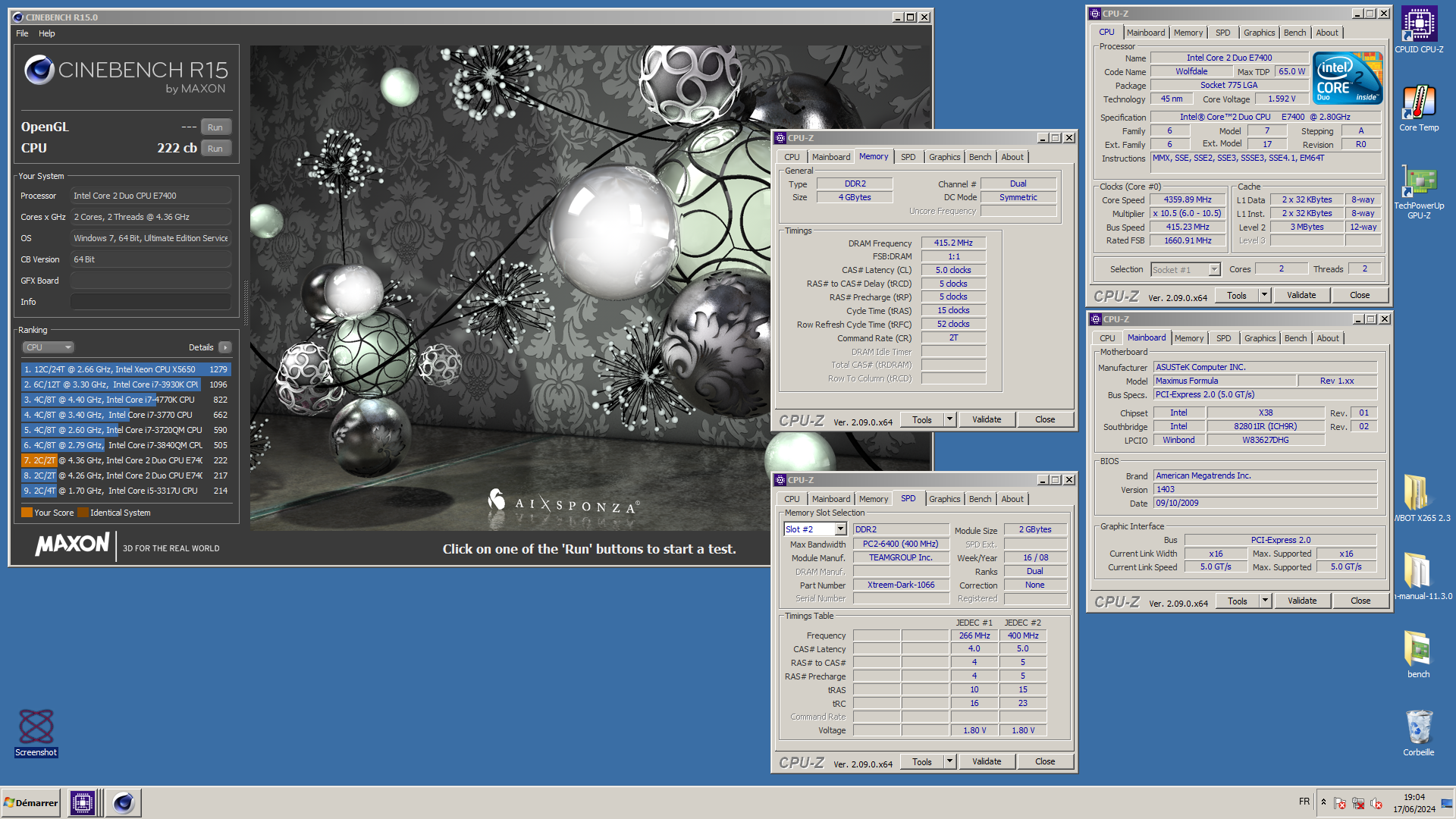The height and width of the screenshot is (819, 1456).
Task: Switch to the Mainboard tab in the Memory window
Action: point(830,157)
